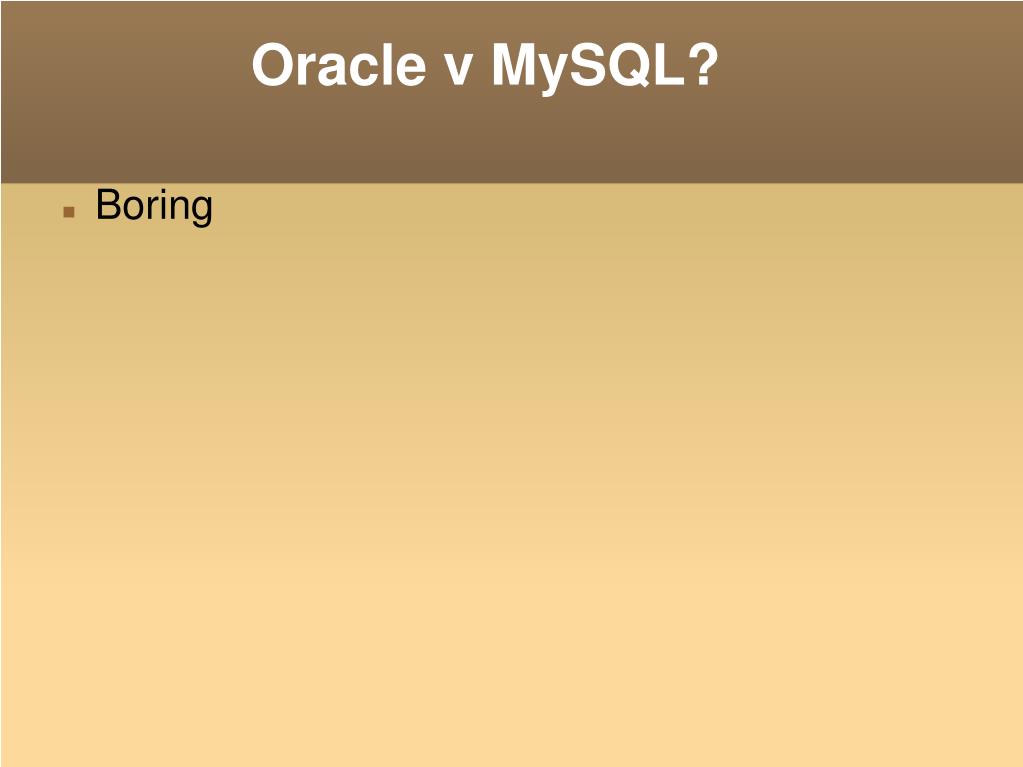Screen dimensions: 1023x767
Task: Click the capital 'B' of Boring
Action: [108, 204]
